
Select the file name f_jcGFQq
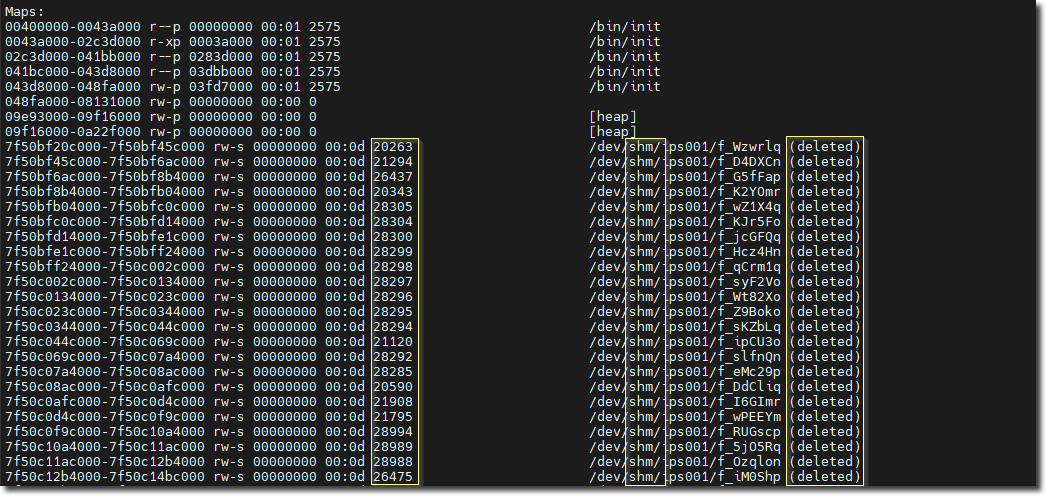(749, 237)
